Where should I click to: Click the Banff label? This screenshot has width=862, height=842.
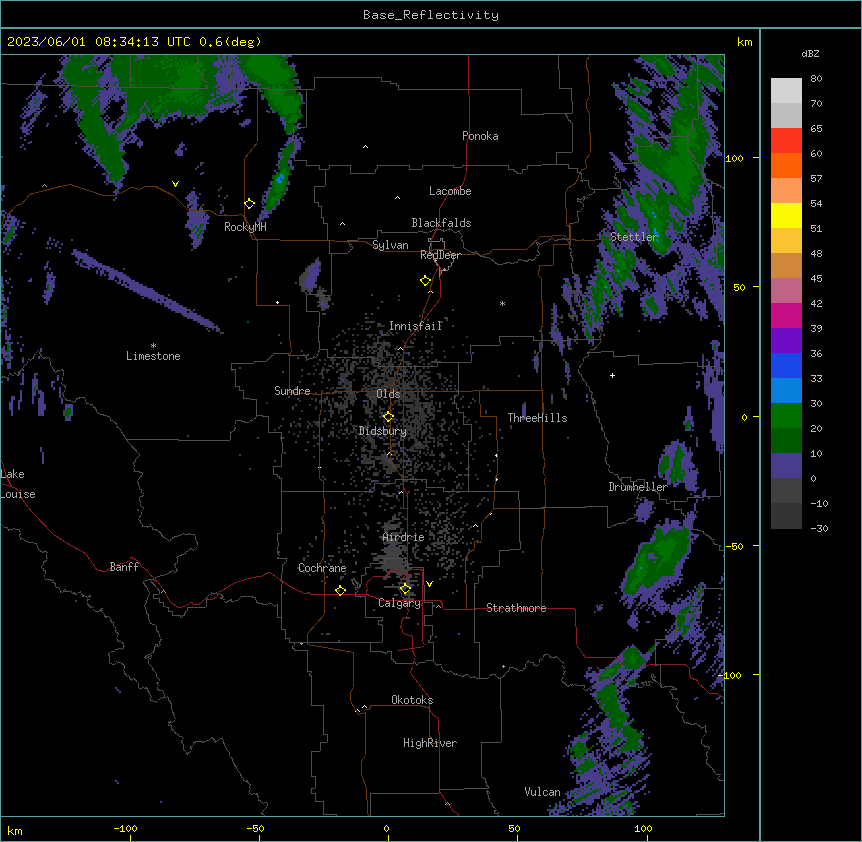pyautogui.click(x=124, y=567)
